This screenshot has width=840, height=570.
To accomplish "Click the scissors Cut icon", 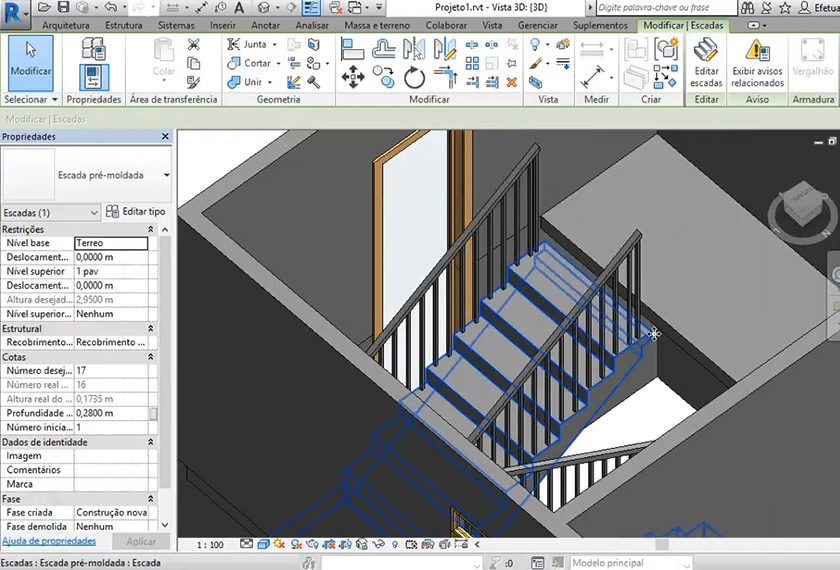I will click(193, 45).
